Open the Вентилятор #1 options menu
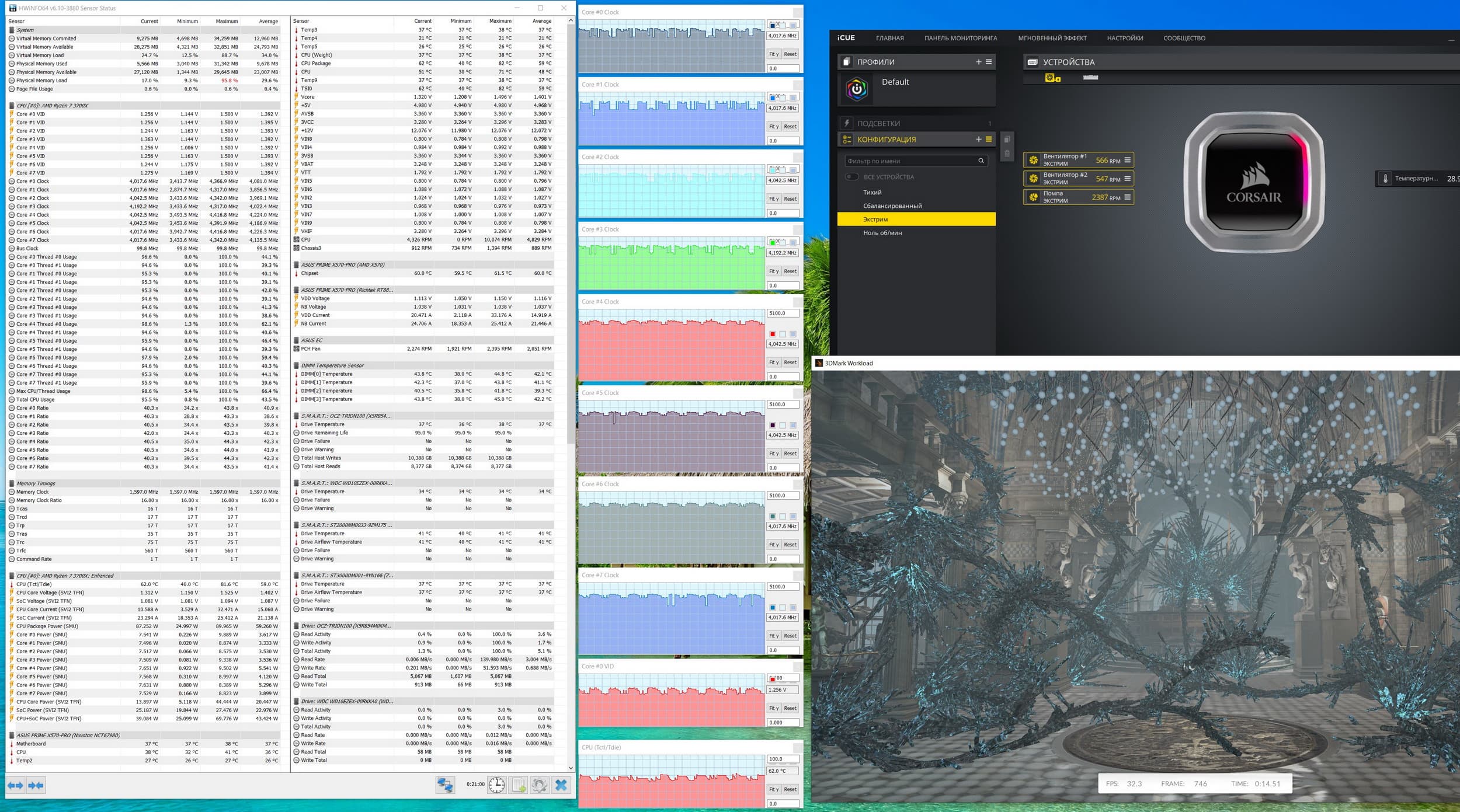Viewport: 1460px width, 812px height. [1127, 160]
